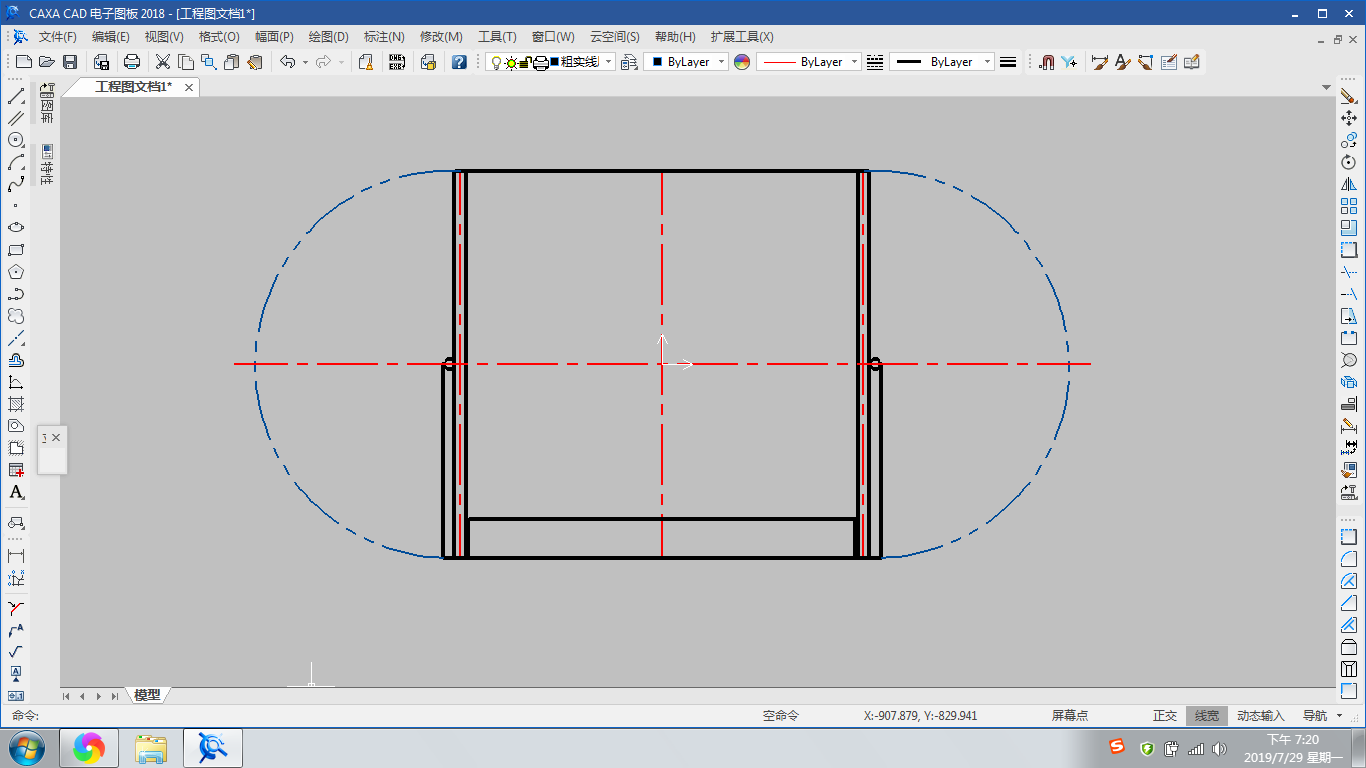Open File Explorer from the taskbar
The image size is (1366, 768).
pyautogui.click(x=151, y=748)
